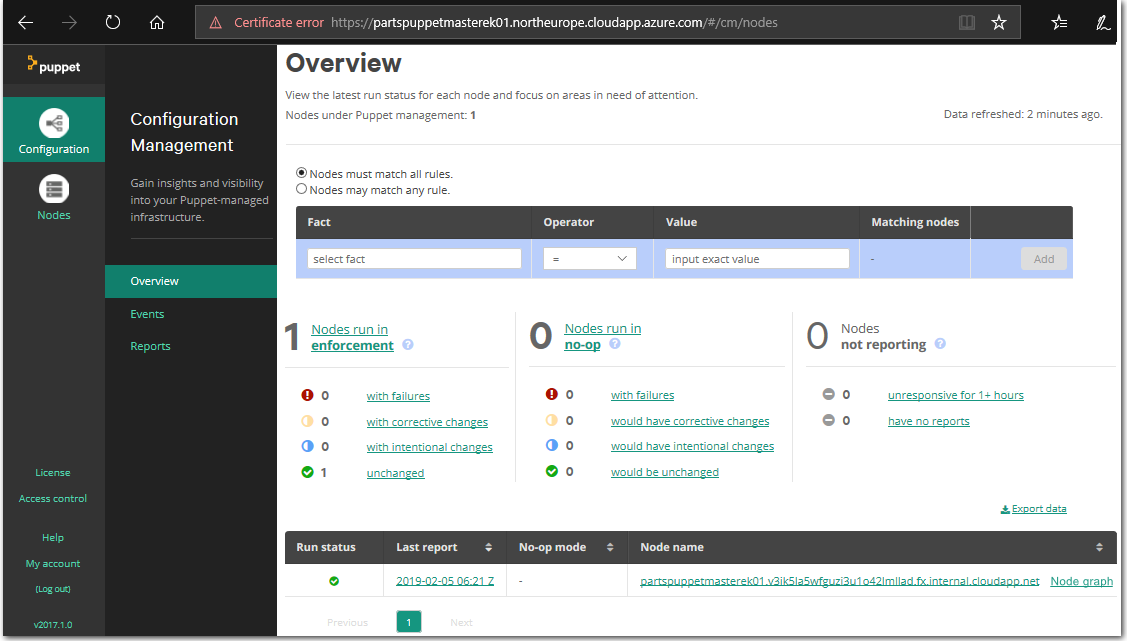Click the no-op with failures link
1127x641 pixels.
tap(643, 395)
